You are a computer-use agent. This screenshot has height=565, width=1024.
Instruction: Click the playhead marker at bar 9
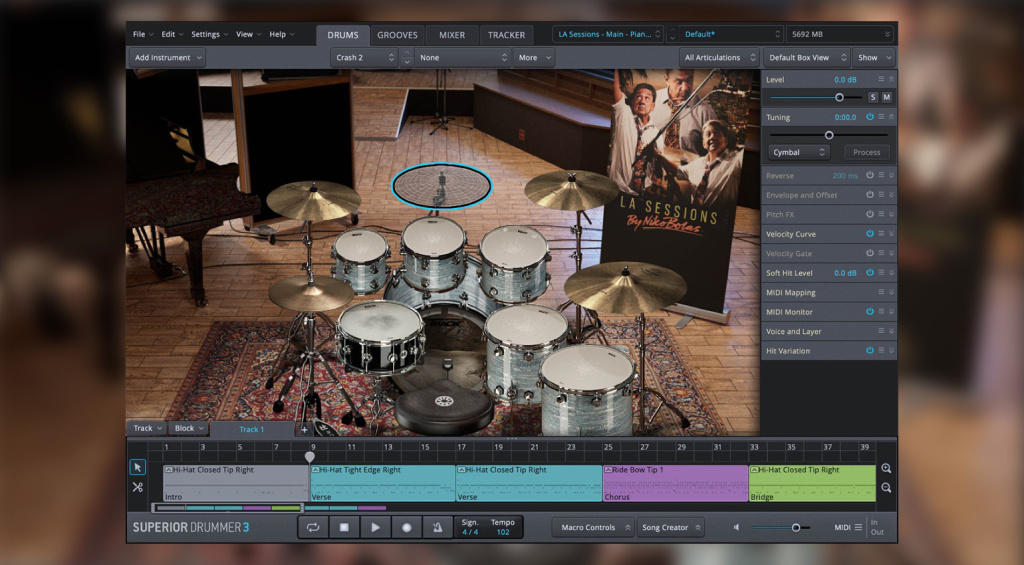click(310, 456)
